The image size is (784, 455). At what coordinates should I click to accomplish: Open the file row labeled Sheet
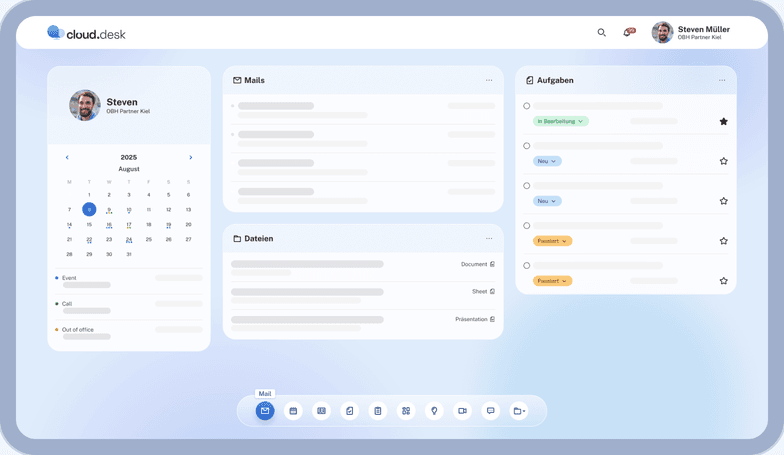[363, 296]
